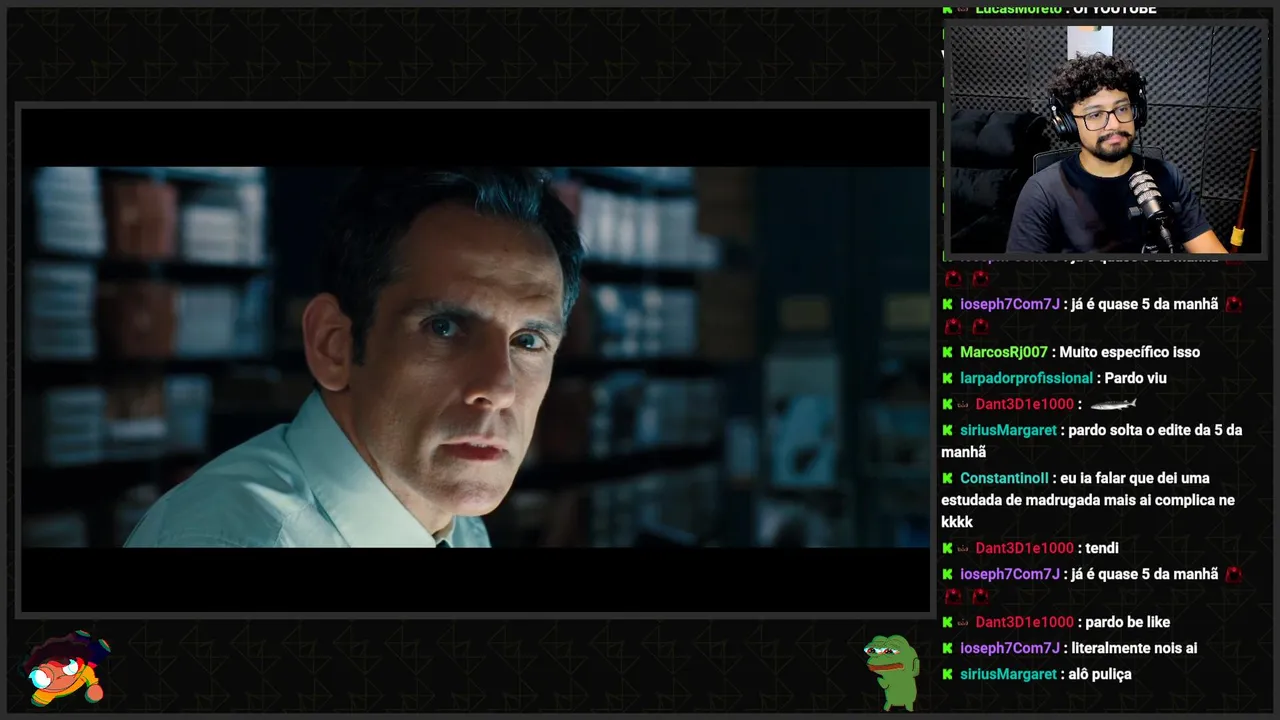The width and height of the screenshot is (1280, 720).
Task: Select the 'pardo be like' chat text
Action: coord(1128,622)
